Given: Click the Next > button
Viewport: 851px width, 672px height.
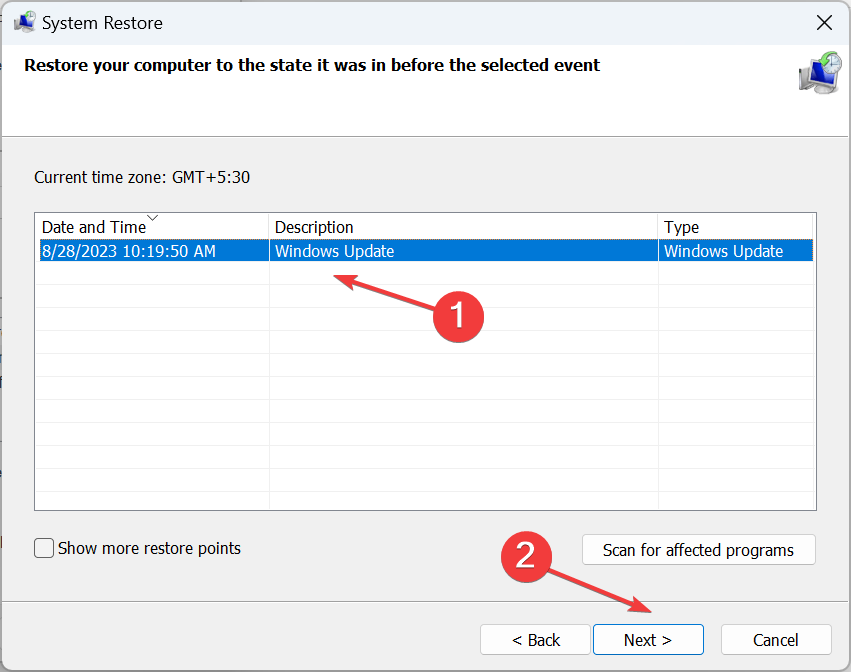Looking at the screenshot, I should coord(648,639).
